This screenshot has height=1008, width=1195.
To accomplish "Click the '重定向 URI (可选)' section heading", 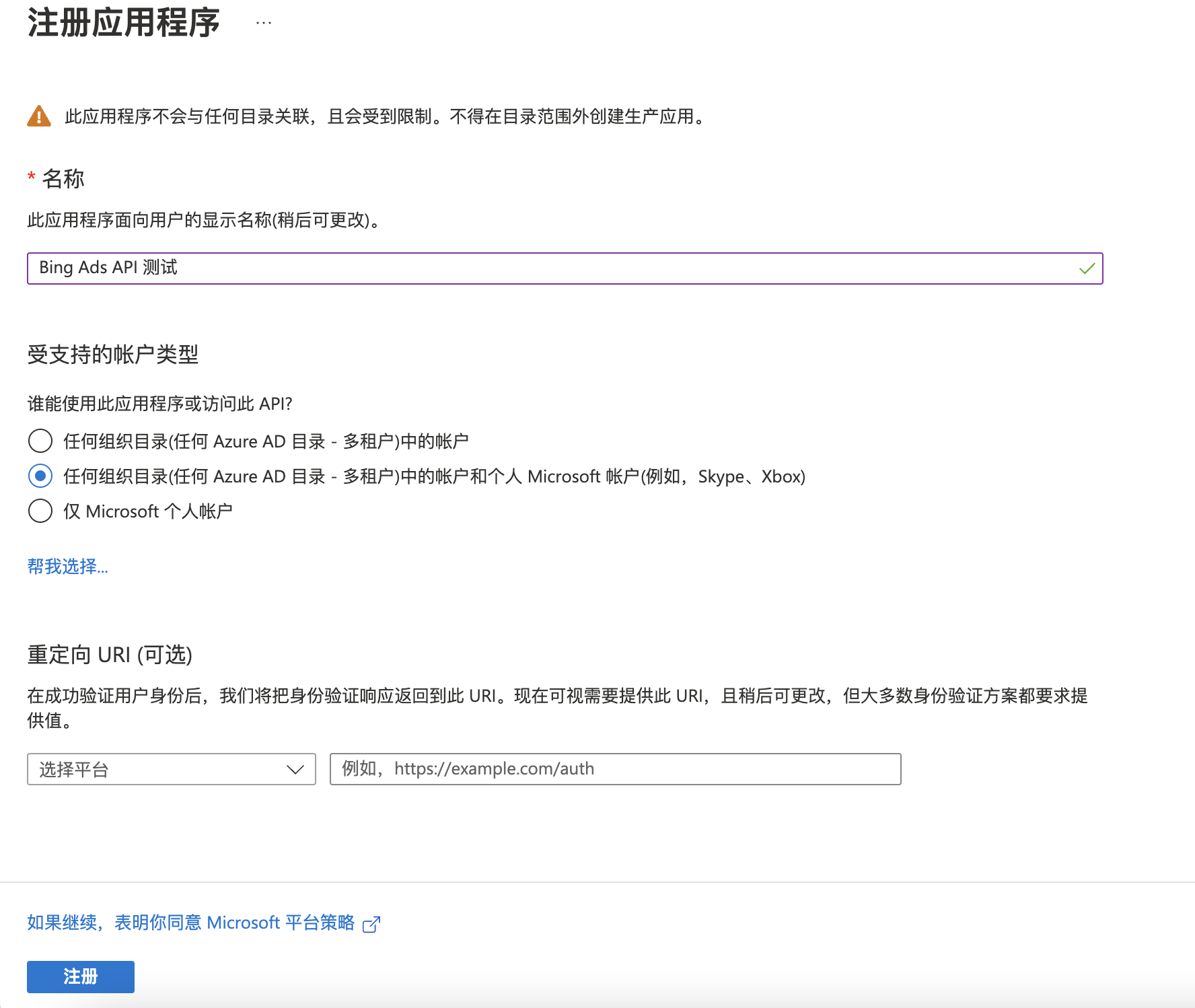I will coord(110,655).
